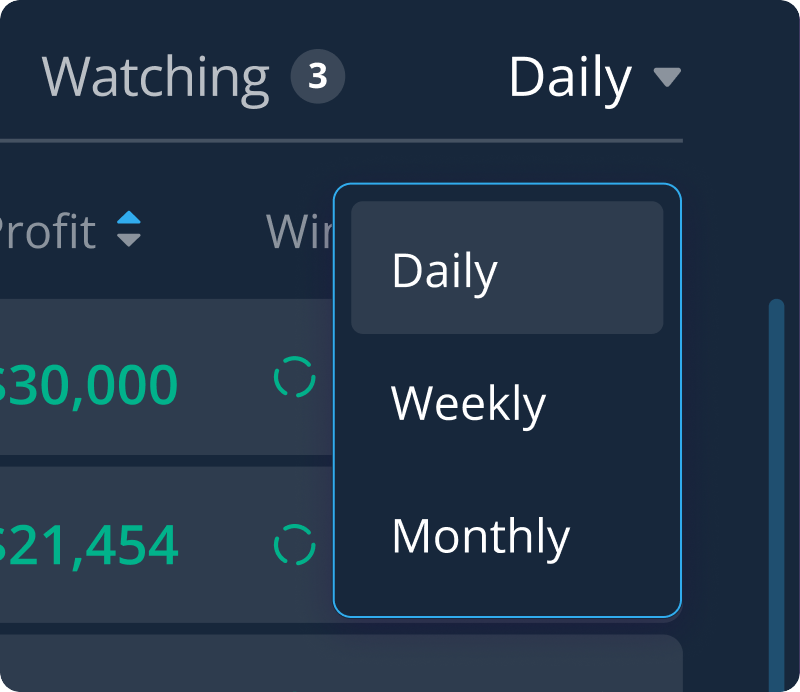
Task: Select the partially visible third table row
Action: pyautogui.click(x=341, y=663)
